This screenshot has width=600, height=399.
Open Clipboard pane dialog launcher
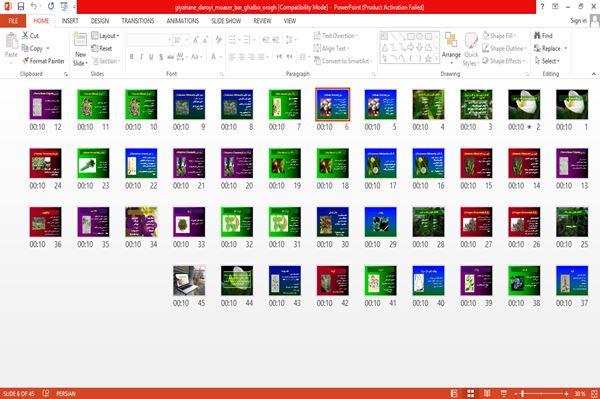(x=66, y=74)
